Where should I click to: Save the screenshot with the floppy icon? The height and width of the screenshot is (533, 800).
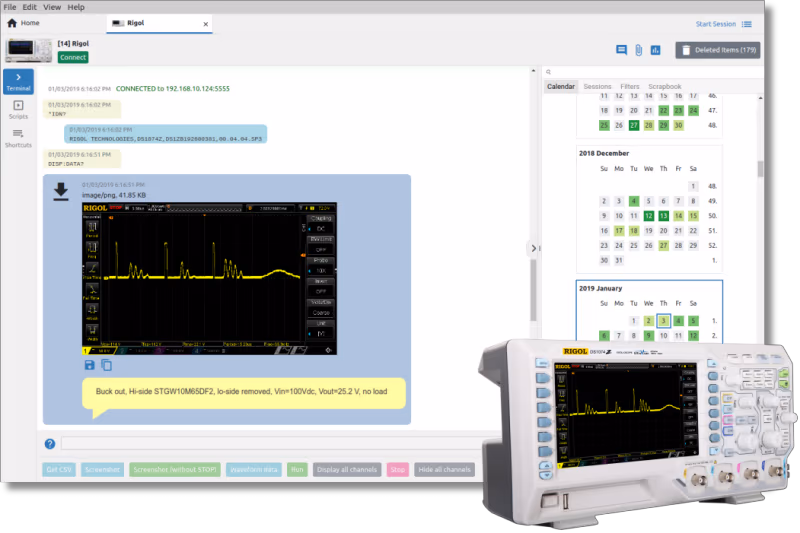[89, 365]
